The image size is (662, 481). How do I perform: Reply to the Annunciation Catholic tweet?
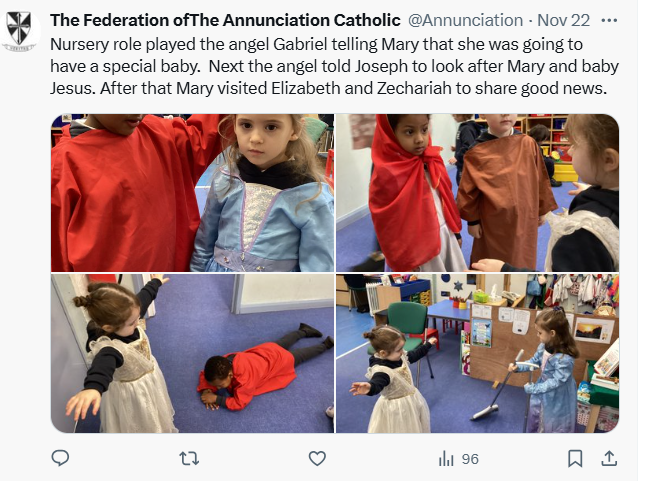click(x=61, y=458)
